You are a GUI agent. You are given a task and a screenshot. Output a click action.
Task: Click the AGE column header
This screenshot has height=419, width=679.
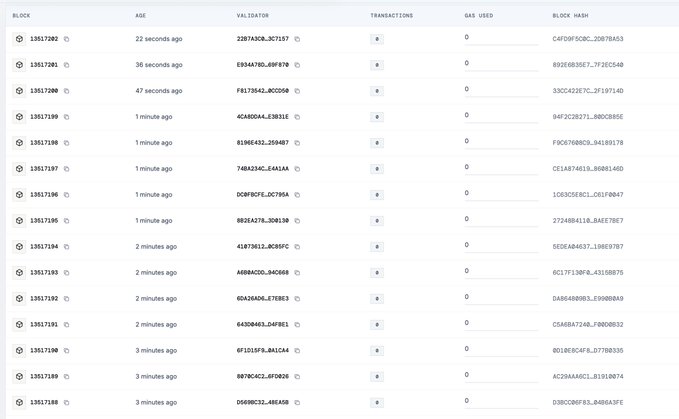click(x=141, y=16)
